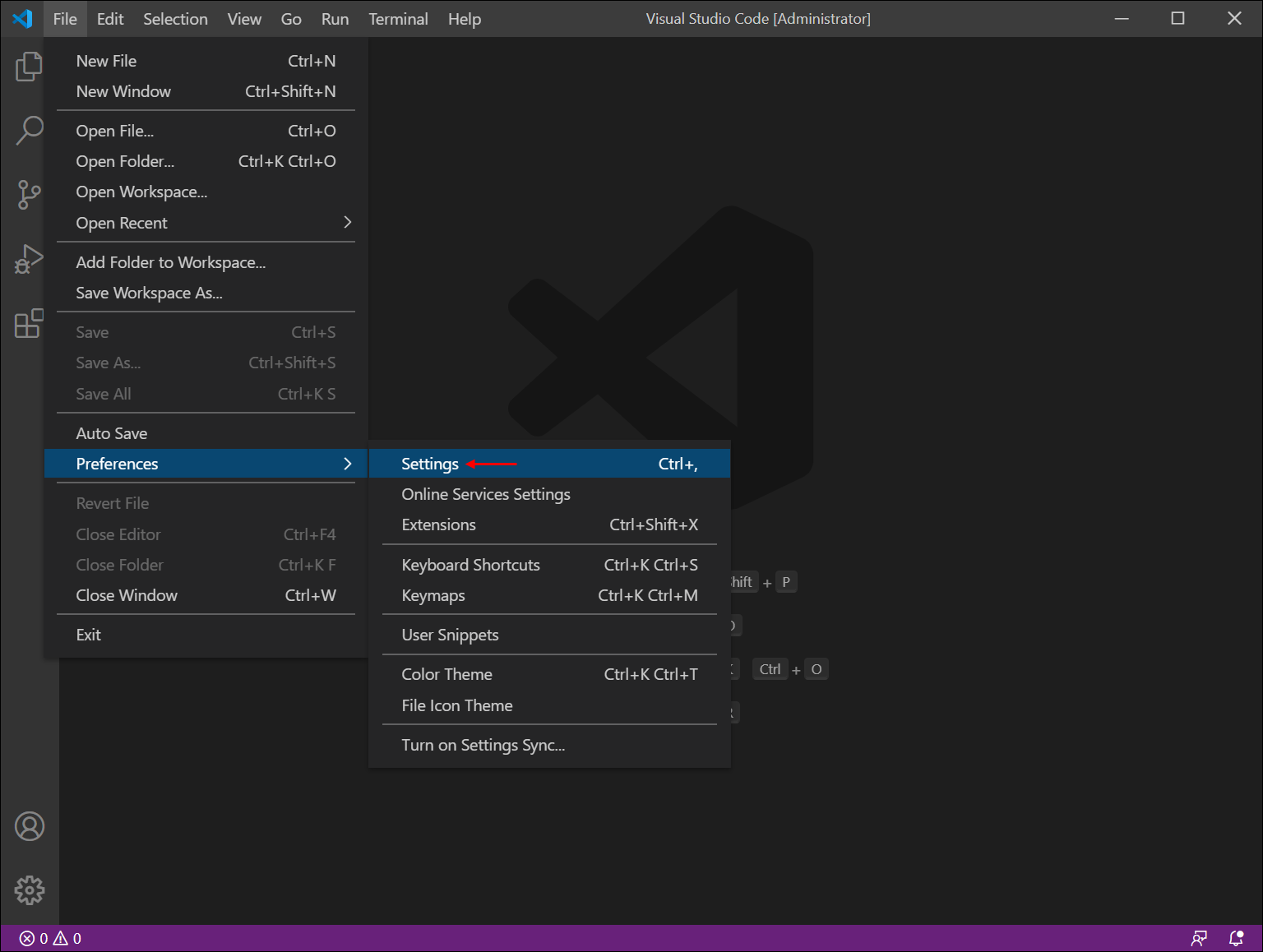Viewport: 1263px width, 952px height.
Task: Click Save in File menu
Action: point(206,332)
